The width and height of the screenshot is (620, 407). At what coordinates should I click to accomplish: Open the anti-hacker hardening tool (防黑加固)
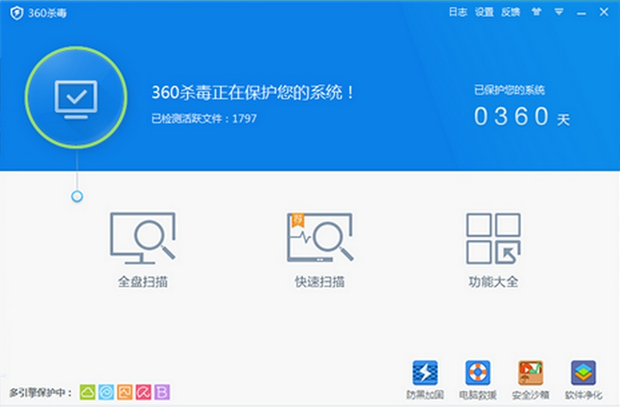[x=425, y=380]
